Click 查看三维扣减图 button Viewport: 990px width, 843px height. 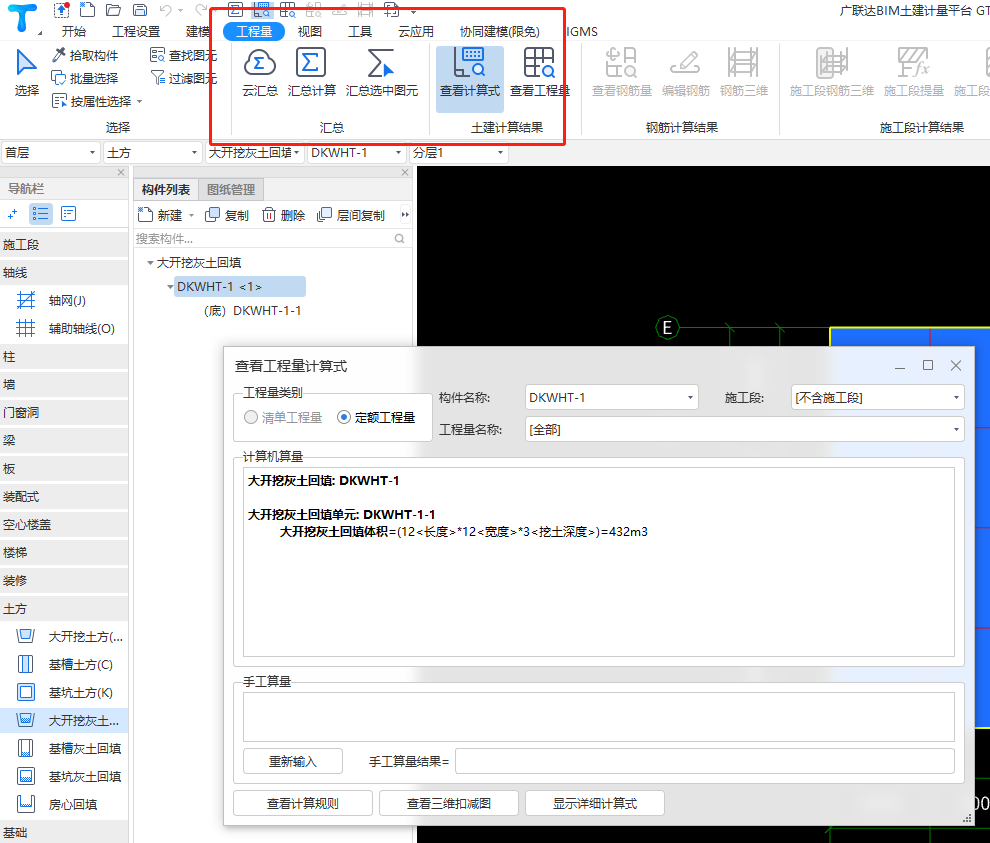click(448, 803)
